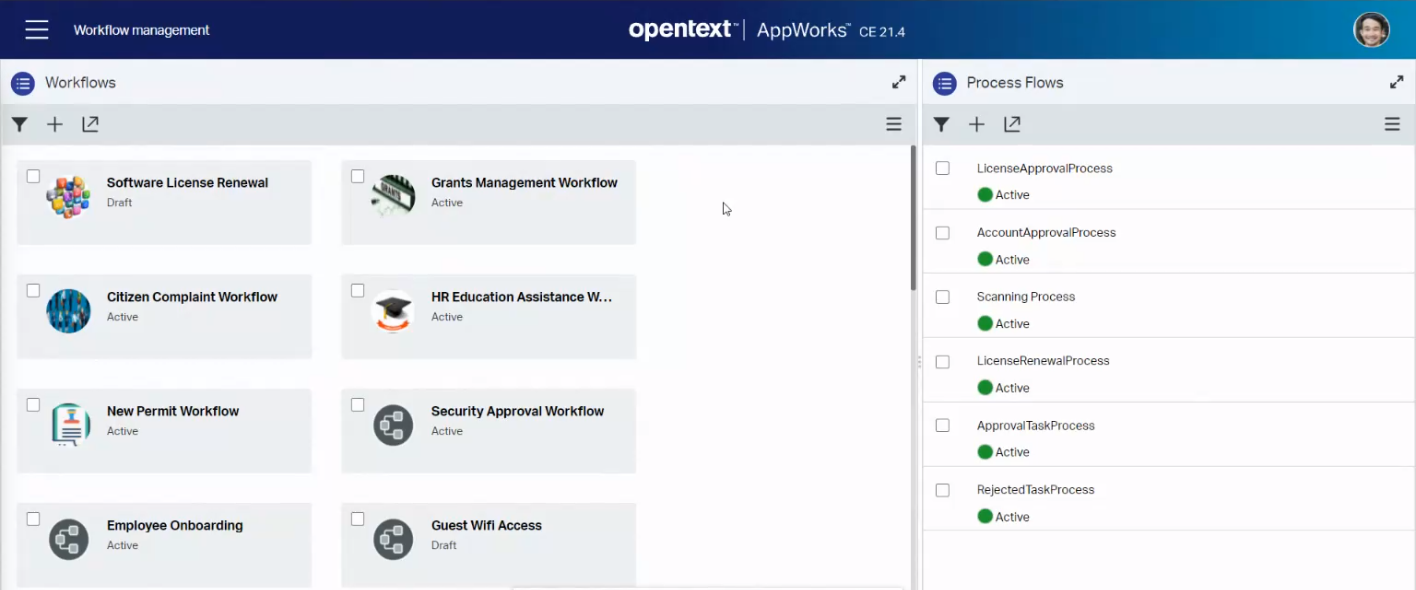The width and height of the screenshot is (1416, 590).
Task: Expand the Workflows panel to full size
Action: [x=898, y=82]
